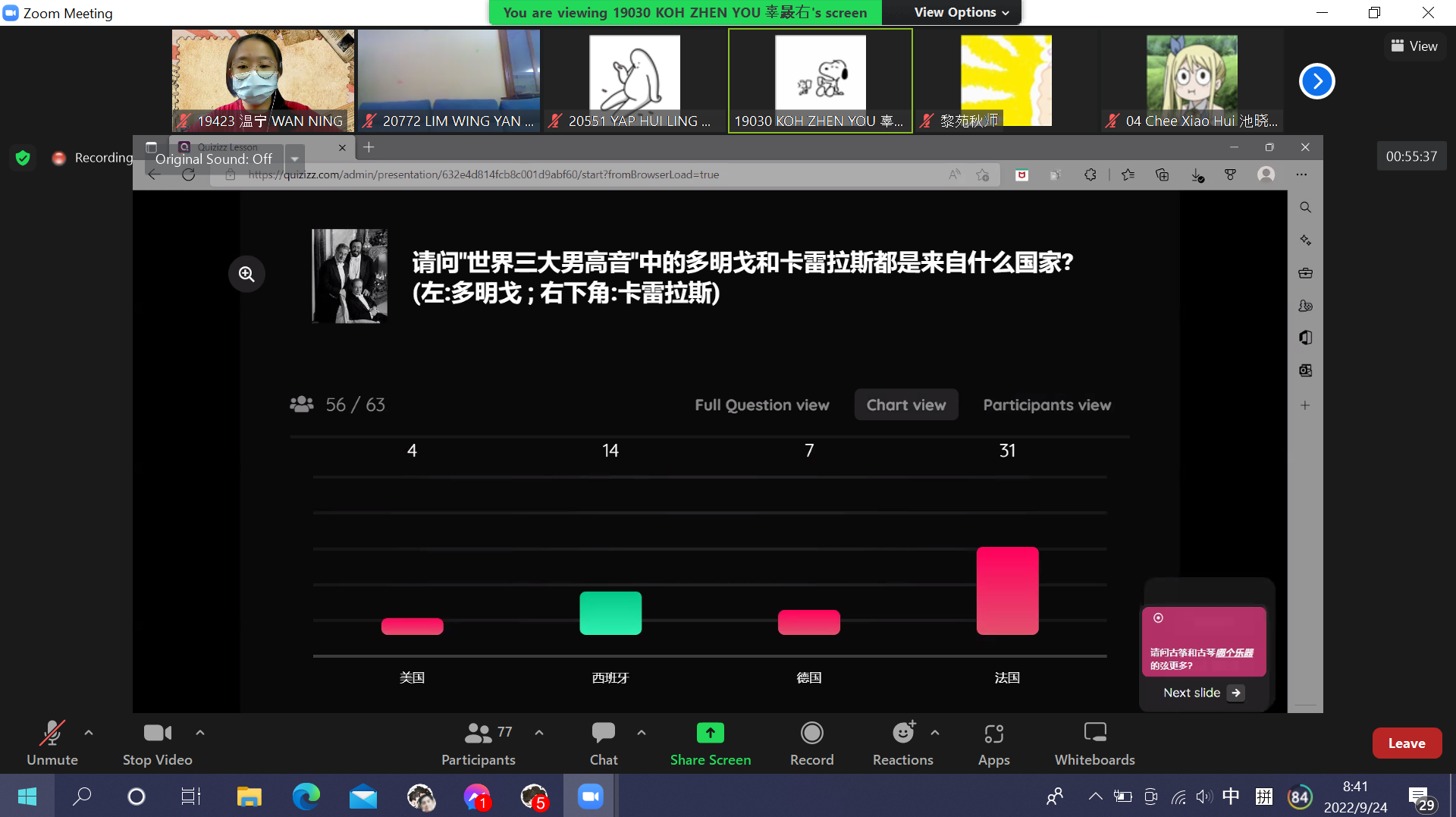Open the browser Favorites list
Screen dimensions: 1456x817
(1128, 175)
